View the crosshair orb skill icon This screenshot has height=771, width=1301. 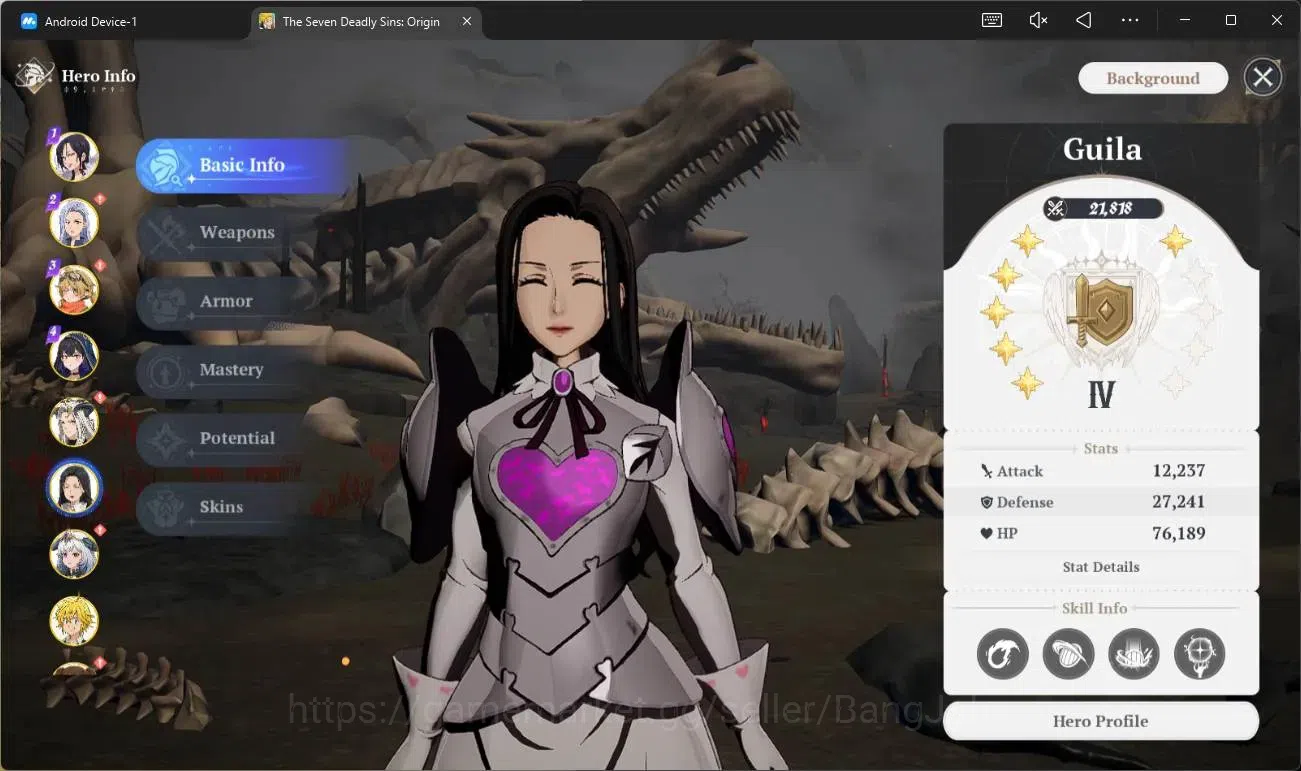[1199, 655]
